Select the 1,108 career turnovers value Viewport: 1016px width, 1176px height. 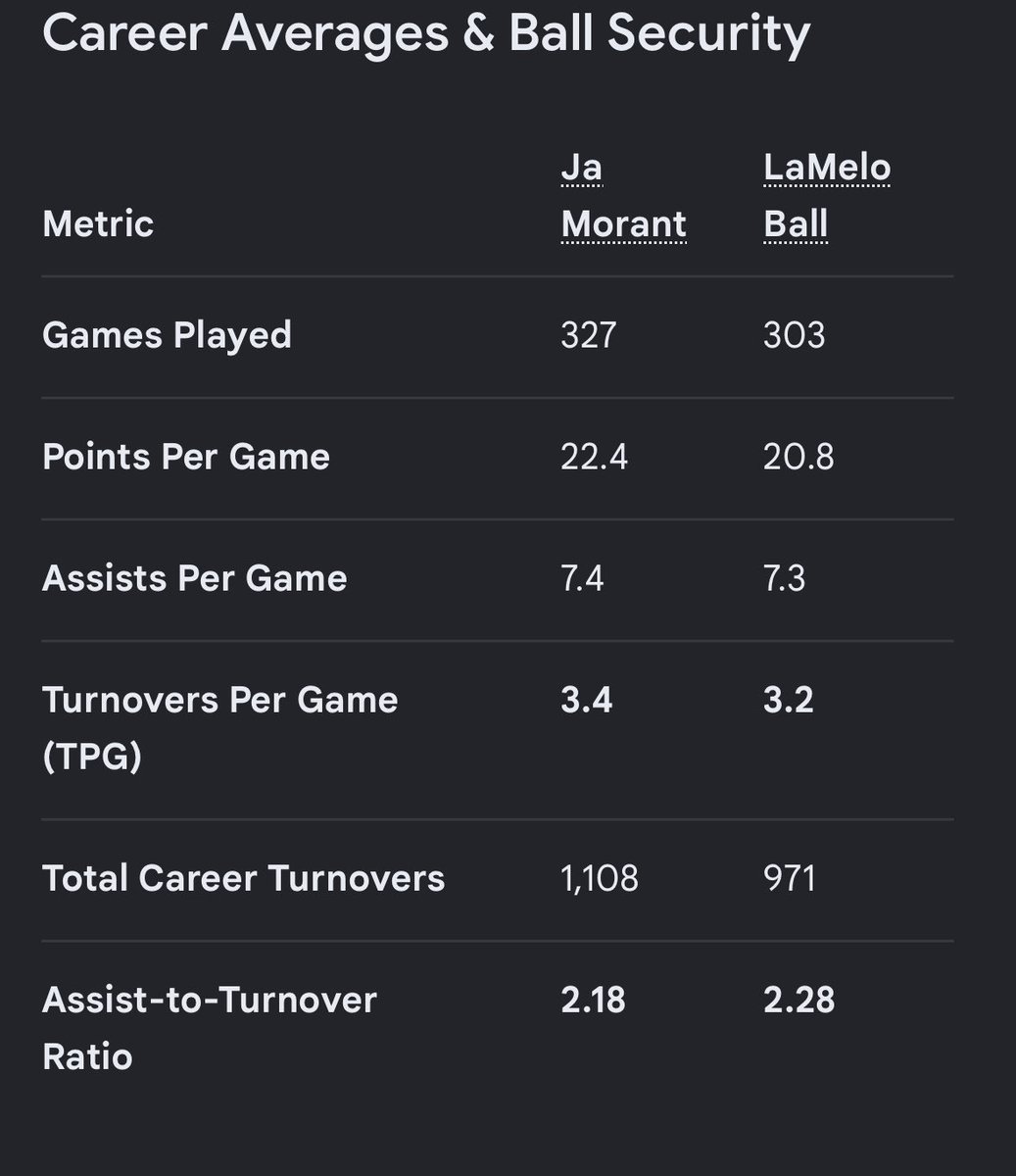[x=600, y=879]
